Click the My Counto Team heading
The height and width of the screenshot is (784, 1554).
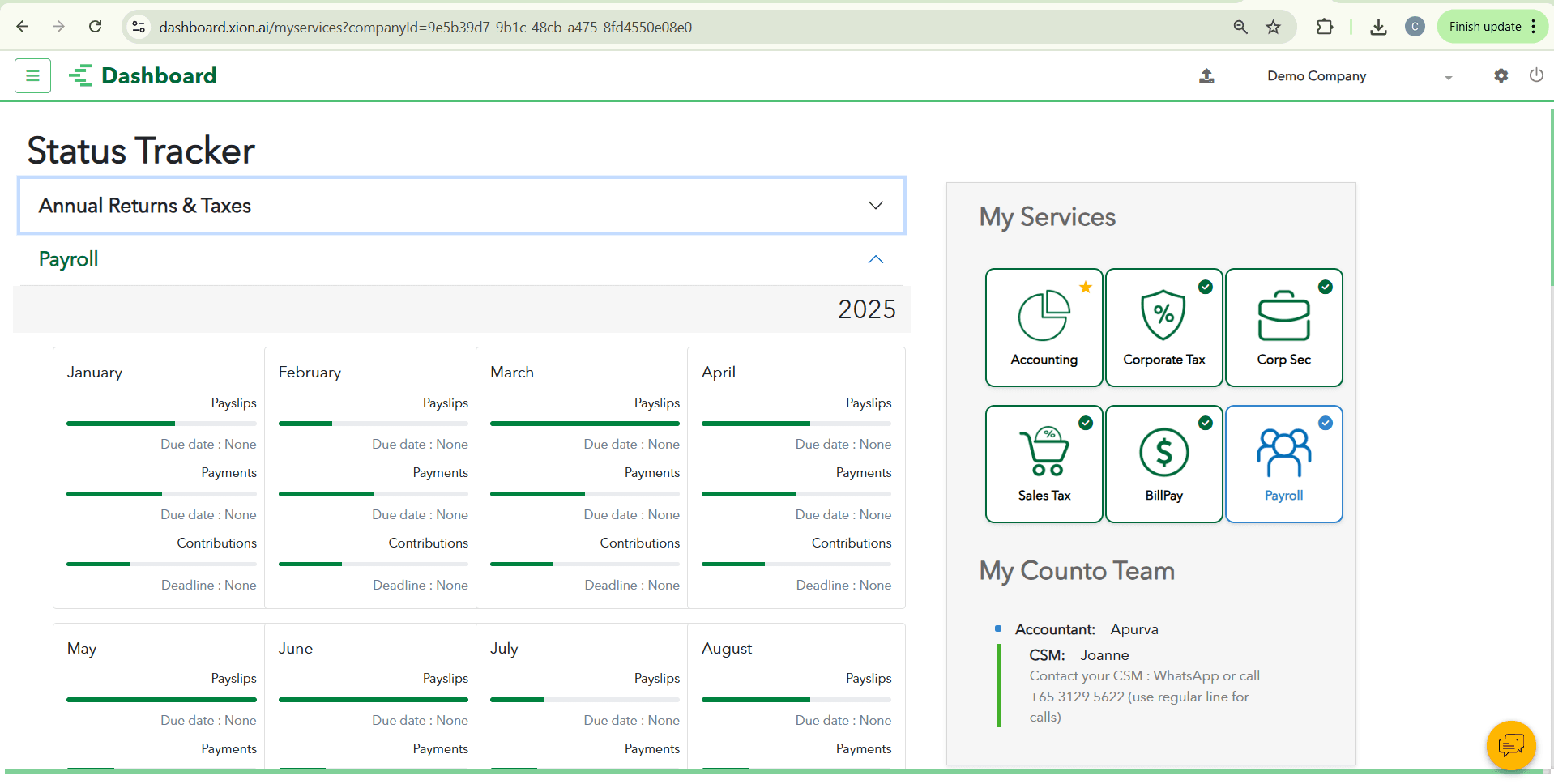click(1077, 571)
